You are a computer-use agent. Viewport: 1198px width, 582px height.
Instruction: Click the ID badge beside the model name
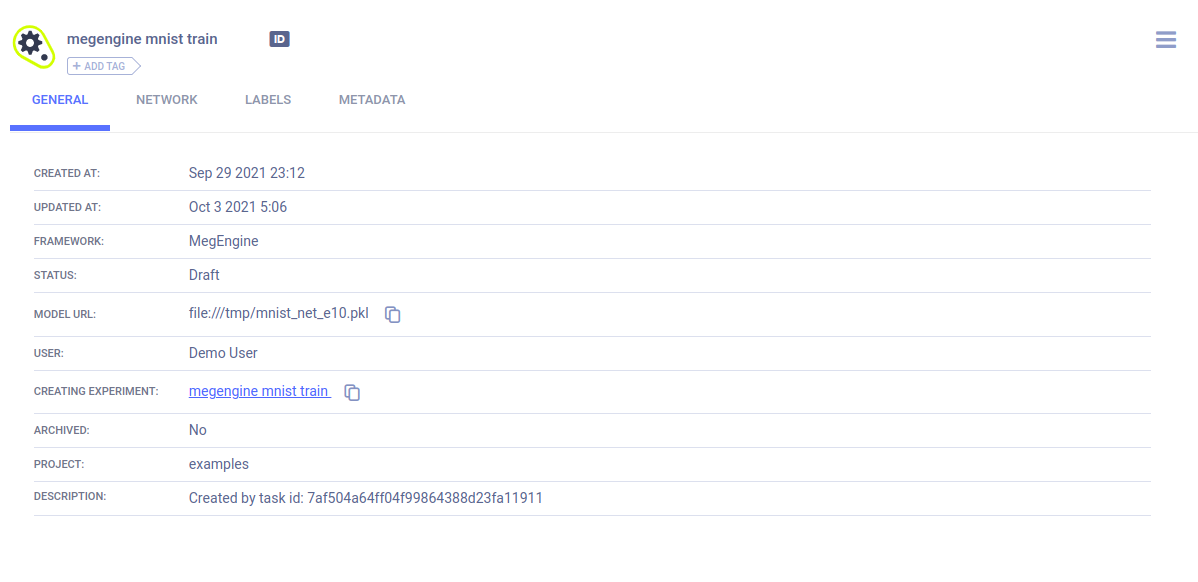[279, 39]
